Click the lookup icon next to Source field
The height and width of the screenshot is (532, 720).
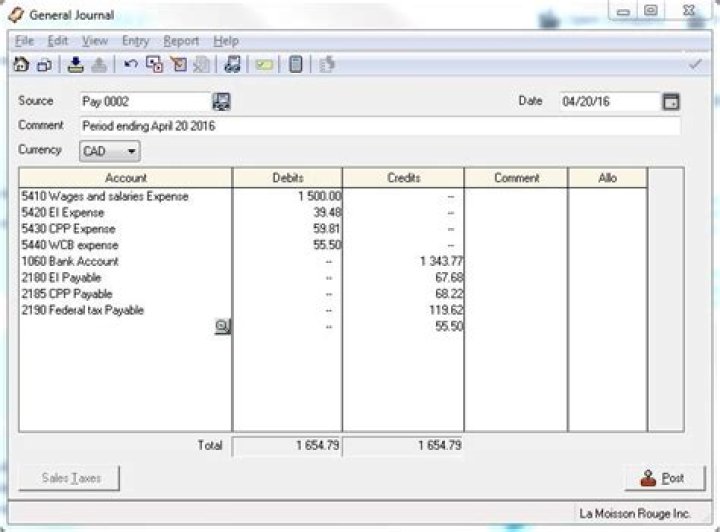pos(221,101)
